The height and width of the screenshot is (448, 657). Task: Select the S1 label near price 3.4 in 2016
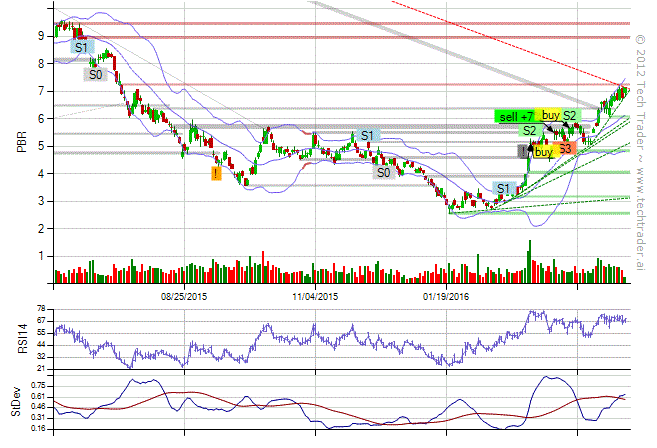[x=503, y=189]
